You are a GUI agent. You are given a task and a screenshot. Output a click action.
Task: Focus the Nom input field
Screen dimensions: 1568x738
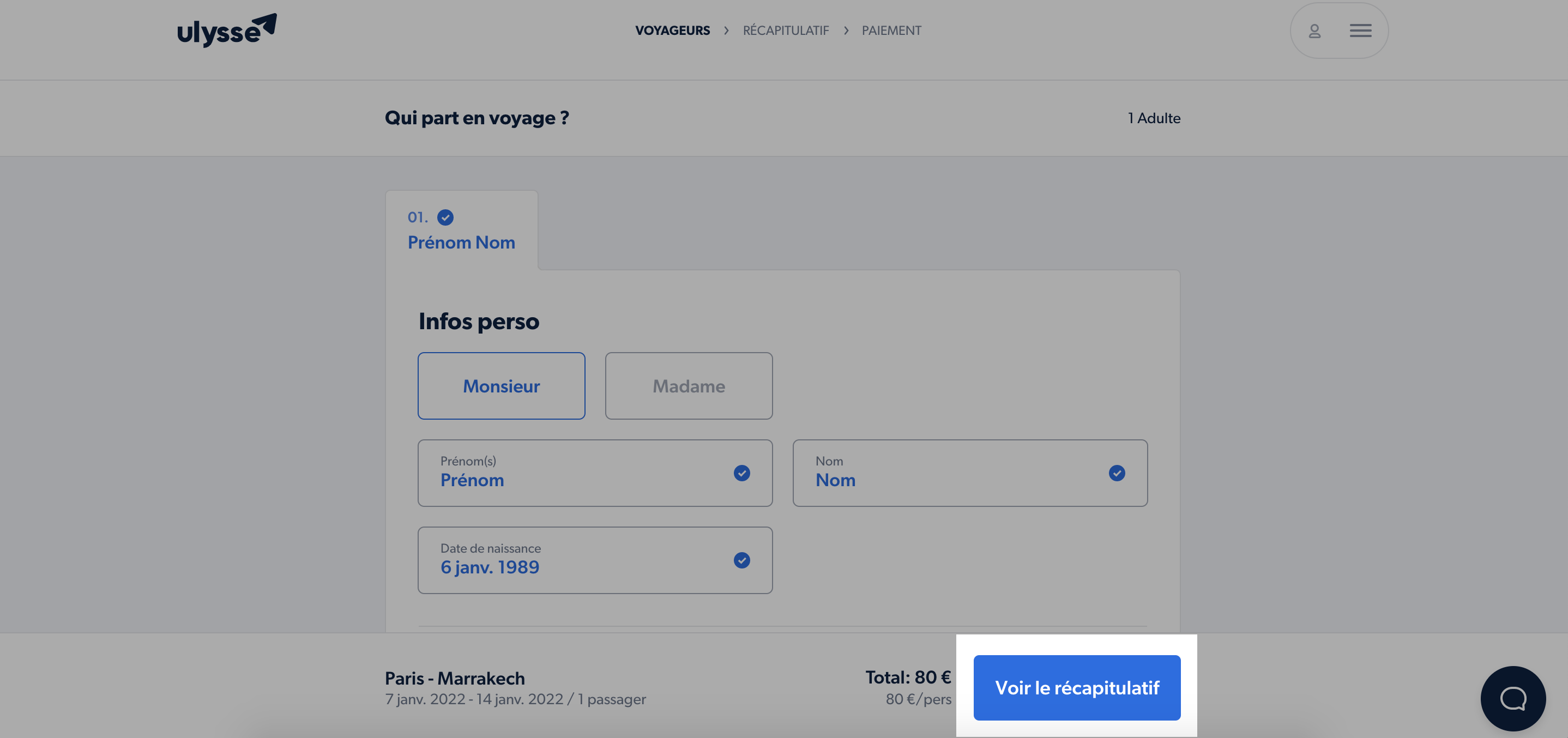point(970,473)
